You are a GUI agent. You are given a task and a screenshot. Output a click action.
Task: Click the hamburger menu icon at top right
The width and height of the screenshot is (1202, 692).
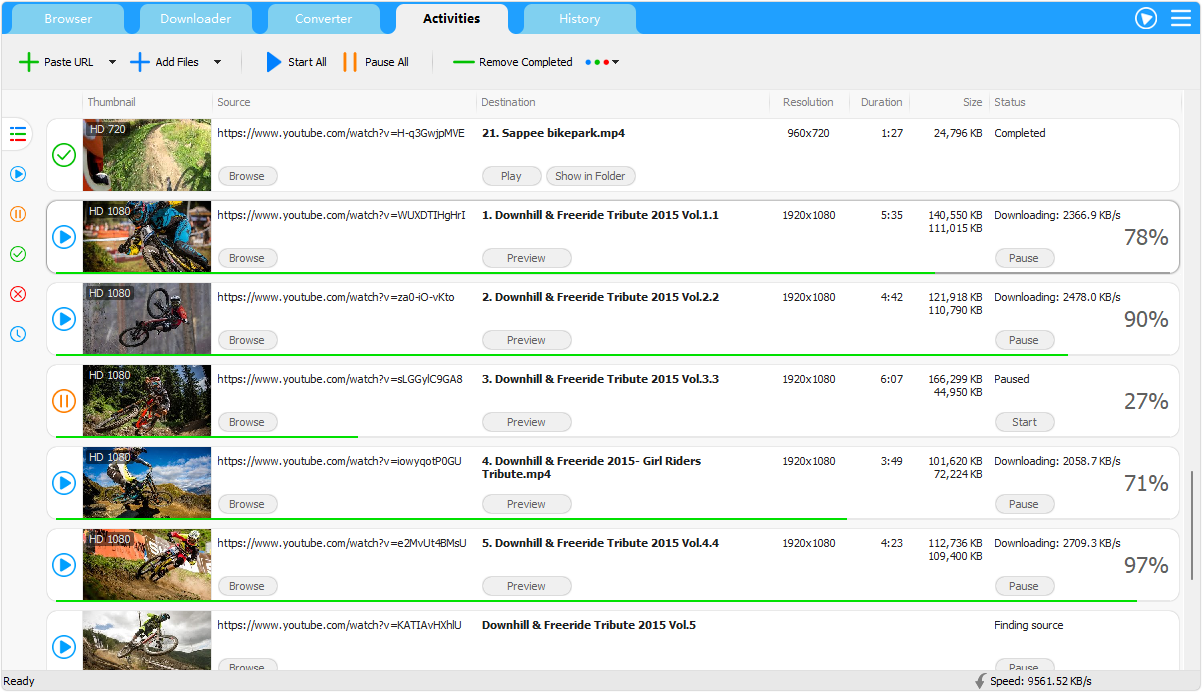(1180, 18)
